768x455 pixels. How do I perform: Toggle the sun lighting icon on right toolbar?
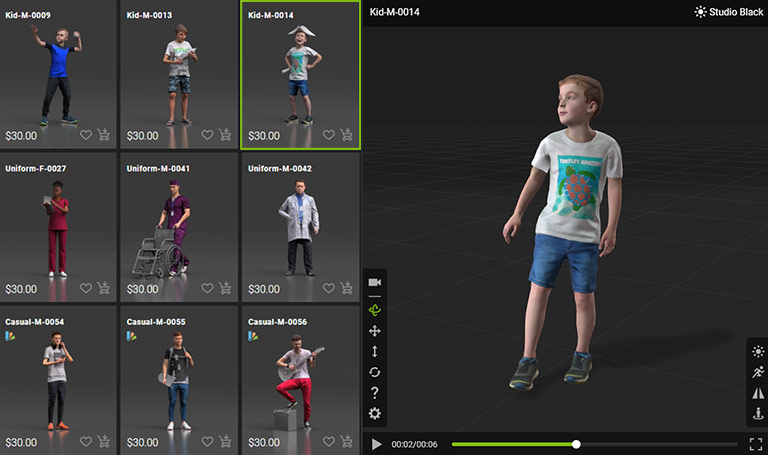[x=757, y=351]
